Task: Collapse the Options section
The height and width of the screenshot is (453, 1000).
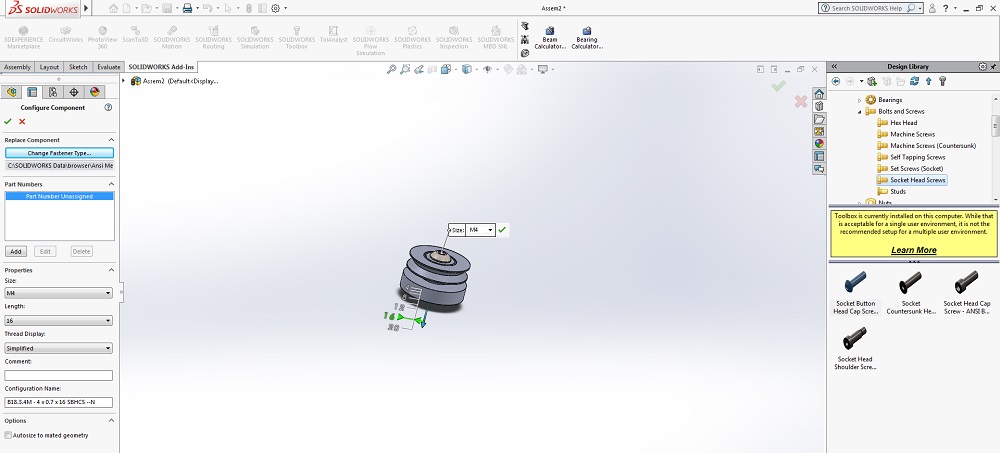Action: pos(111,420)
